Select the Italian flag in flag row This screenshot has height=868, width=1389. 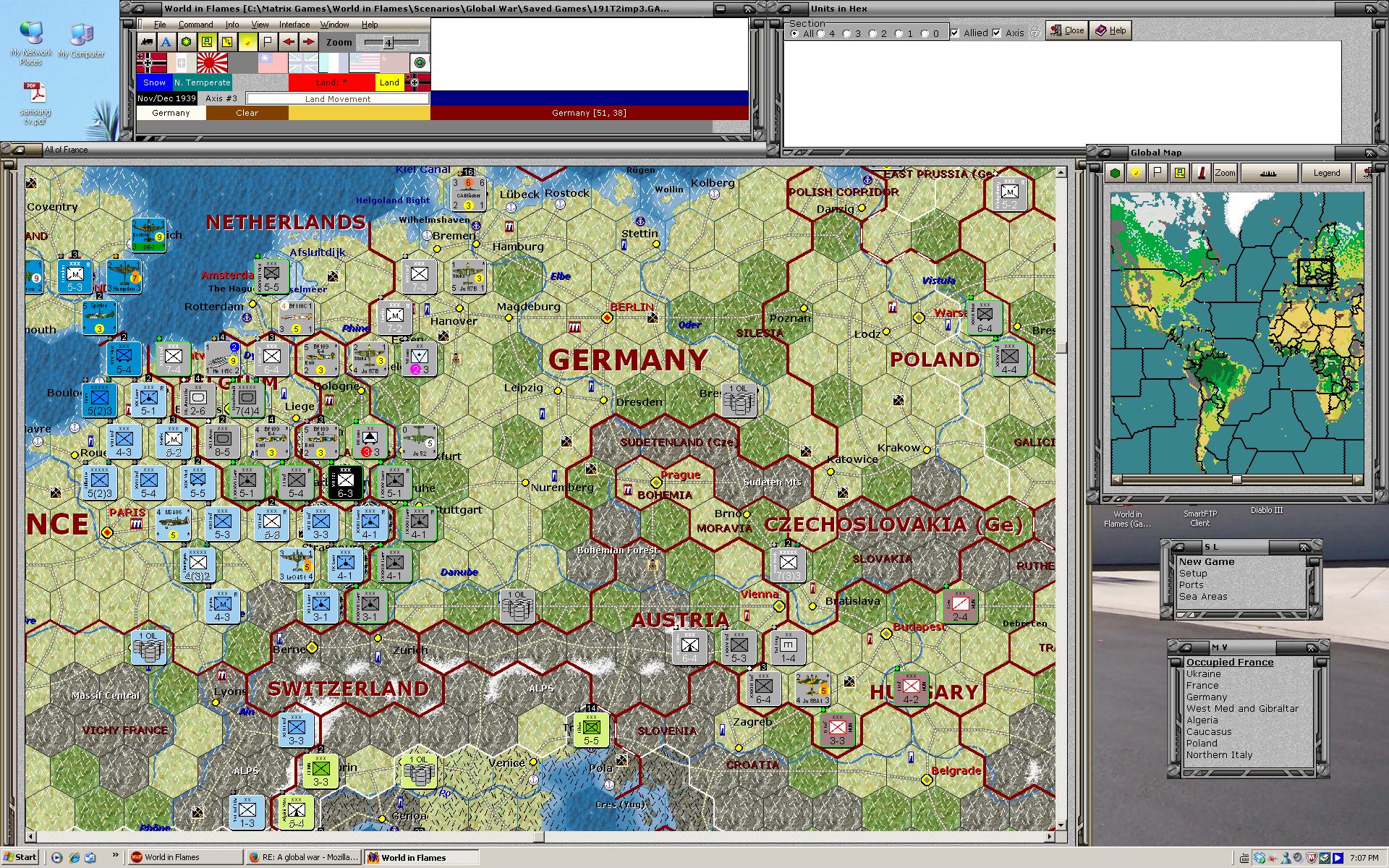pos(182,63)
